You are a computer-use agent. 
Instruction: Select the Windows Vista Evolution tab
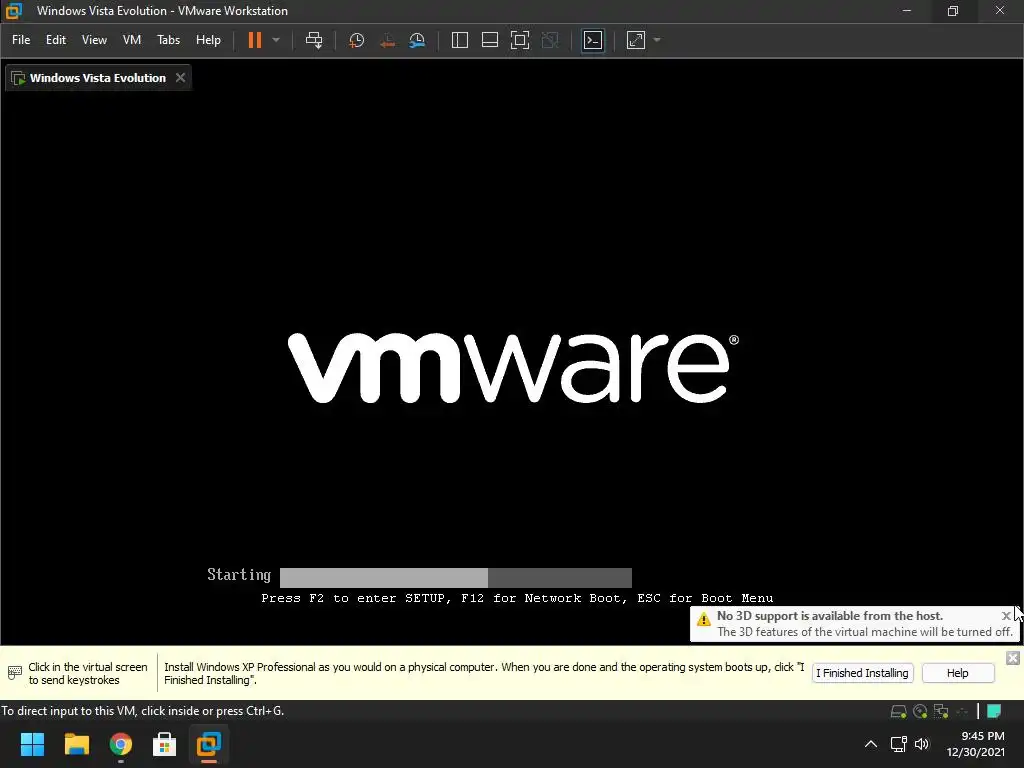point(98,78)
